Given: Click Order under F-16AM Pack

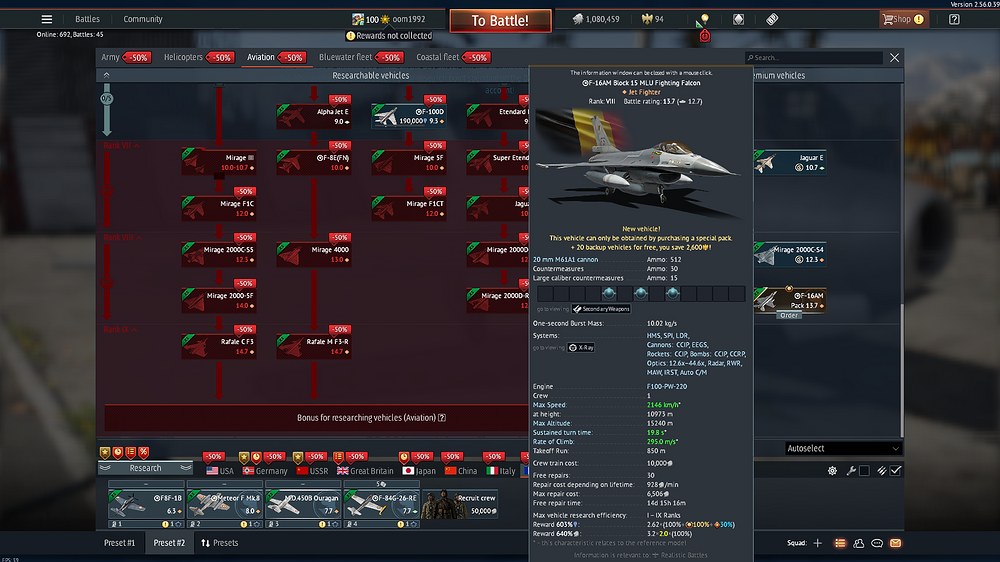Looking at the screenshot, I should [789, 315].
